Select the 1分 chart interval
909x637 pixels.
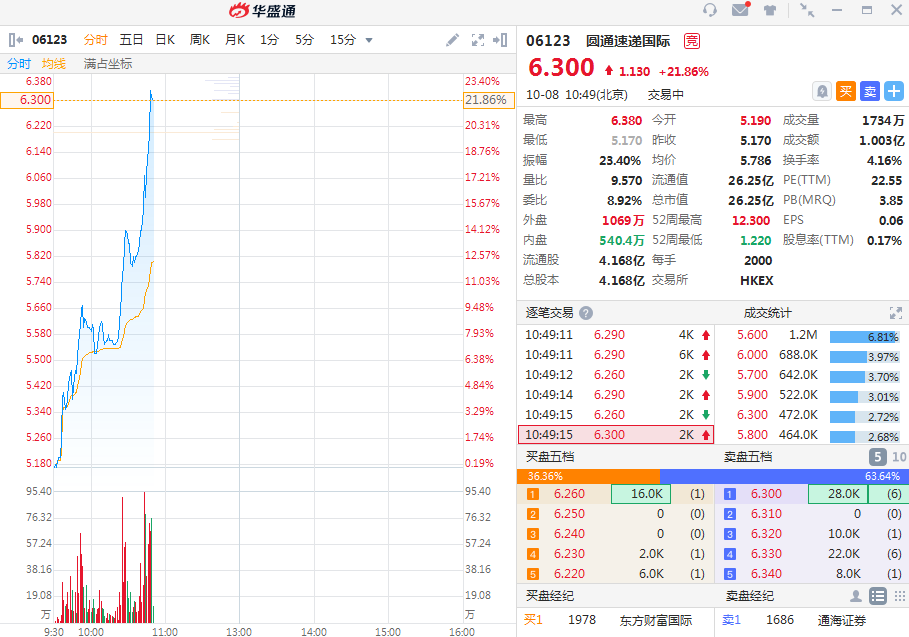coord(269,39)
